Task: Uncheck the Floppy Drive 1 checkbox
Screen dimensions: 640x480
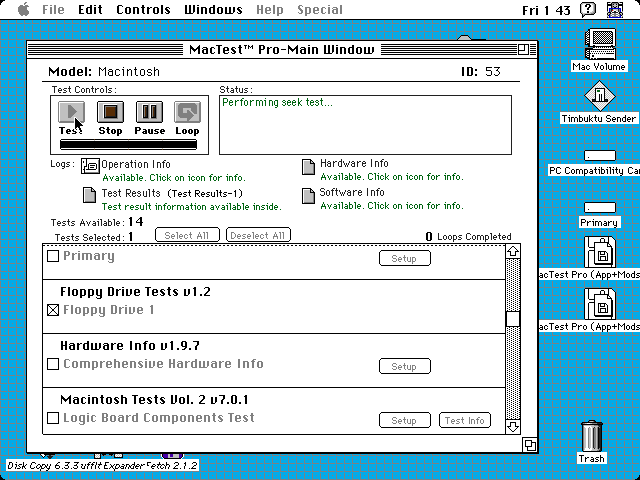Action: point(53,310)
